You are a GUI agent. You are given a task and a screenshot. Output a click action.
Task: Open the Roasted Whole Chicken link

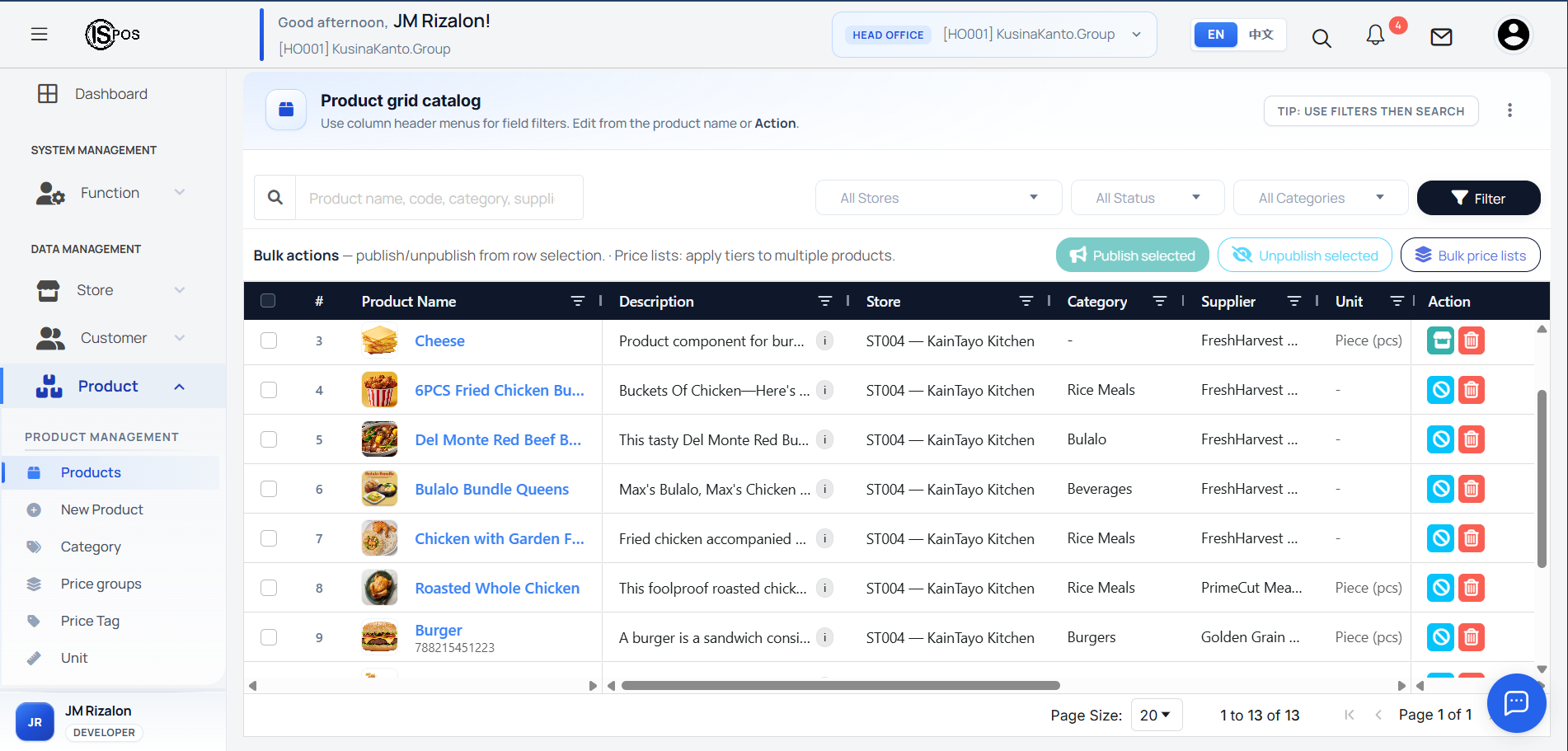pyautogui.click(x=497, y=588)
